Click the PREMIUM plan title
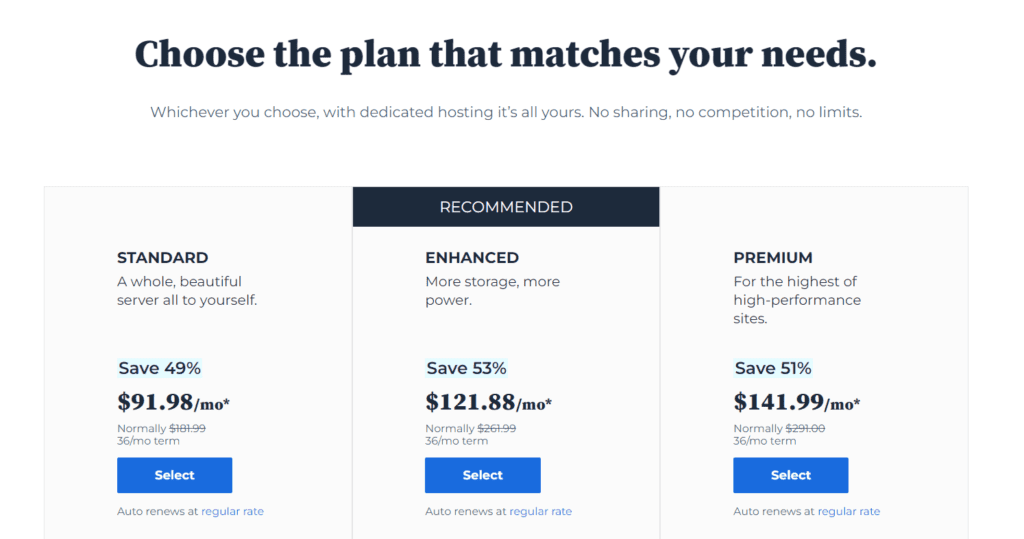This screenshot has width=1024, height=539. click(773, 258)
